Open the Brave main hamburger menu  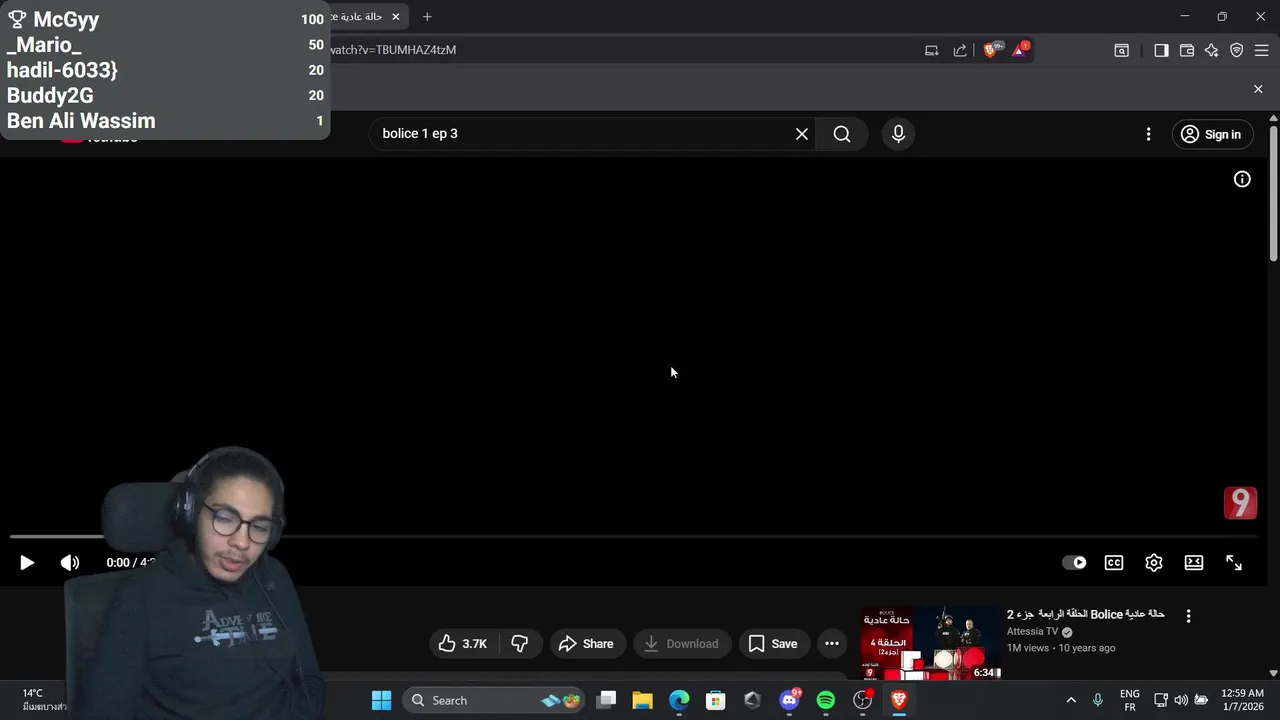click(1262, 50)
